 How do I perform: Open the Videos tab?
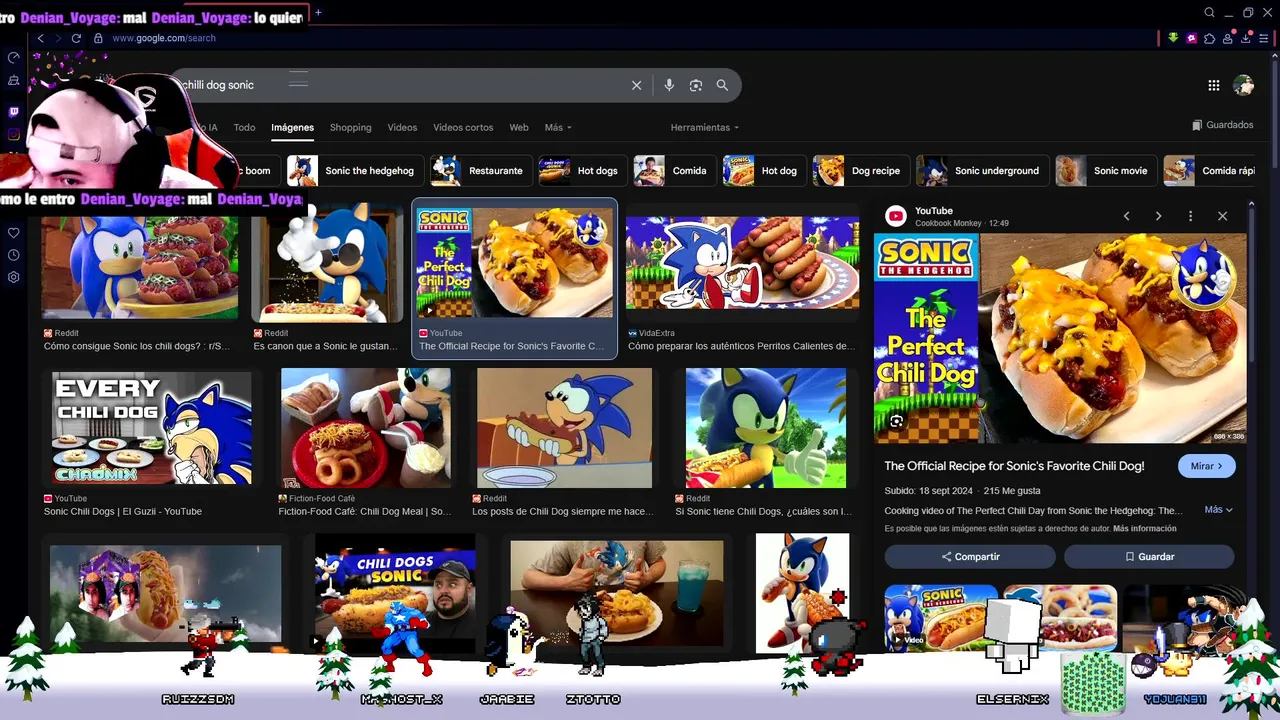402,127
